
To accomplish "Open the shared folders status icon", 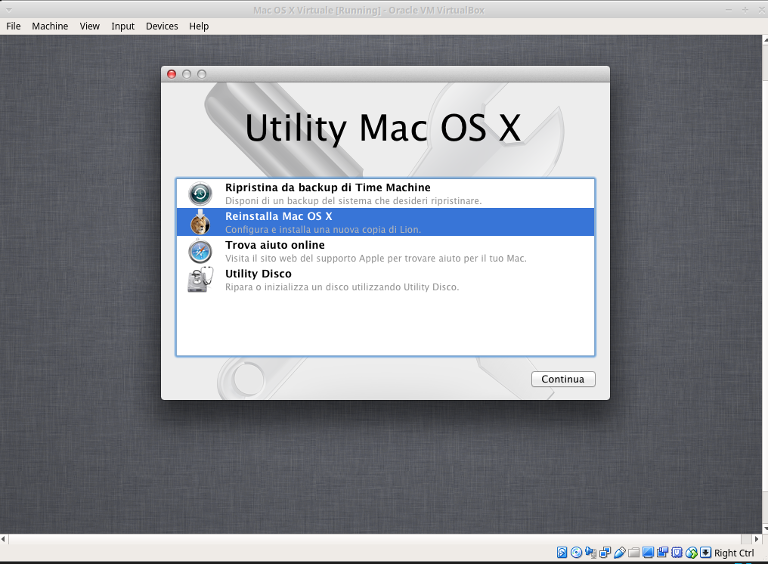I will coord(634,552).
